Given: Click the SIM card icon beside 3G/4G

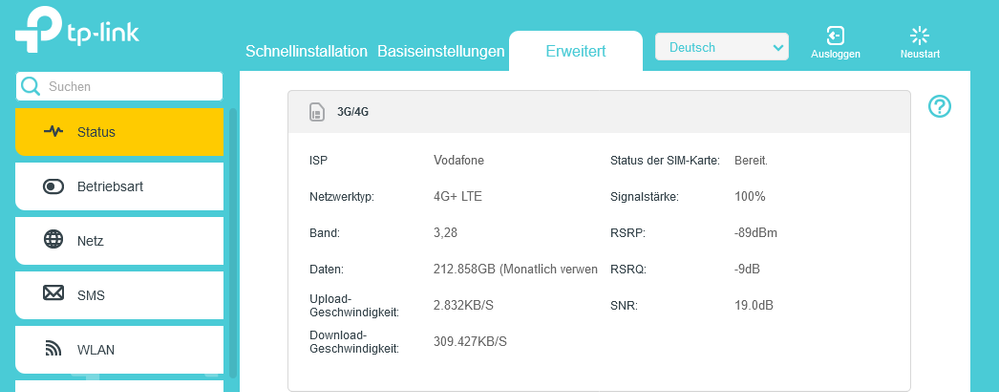Looking at the screenshot, I should coord(317,112).
